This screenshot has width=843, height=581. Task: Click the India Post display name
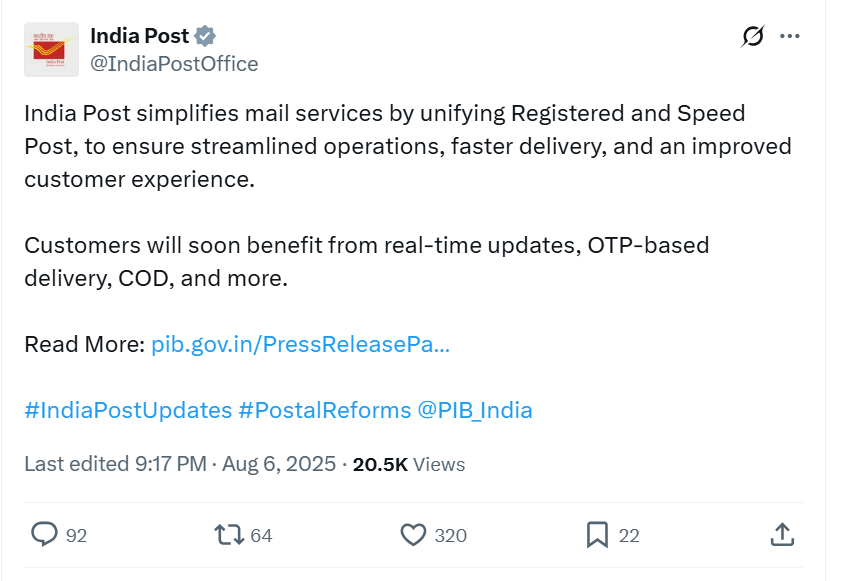139,36
